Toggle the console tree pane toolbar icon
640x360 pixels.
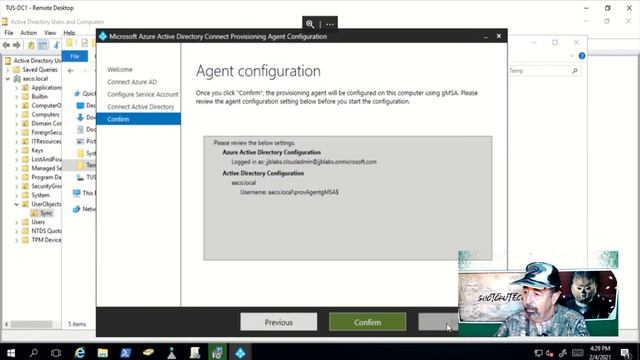click(42, 45)
